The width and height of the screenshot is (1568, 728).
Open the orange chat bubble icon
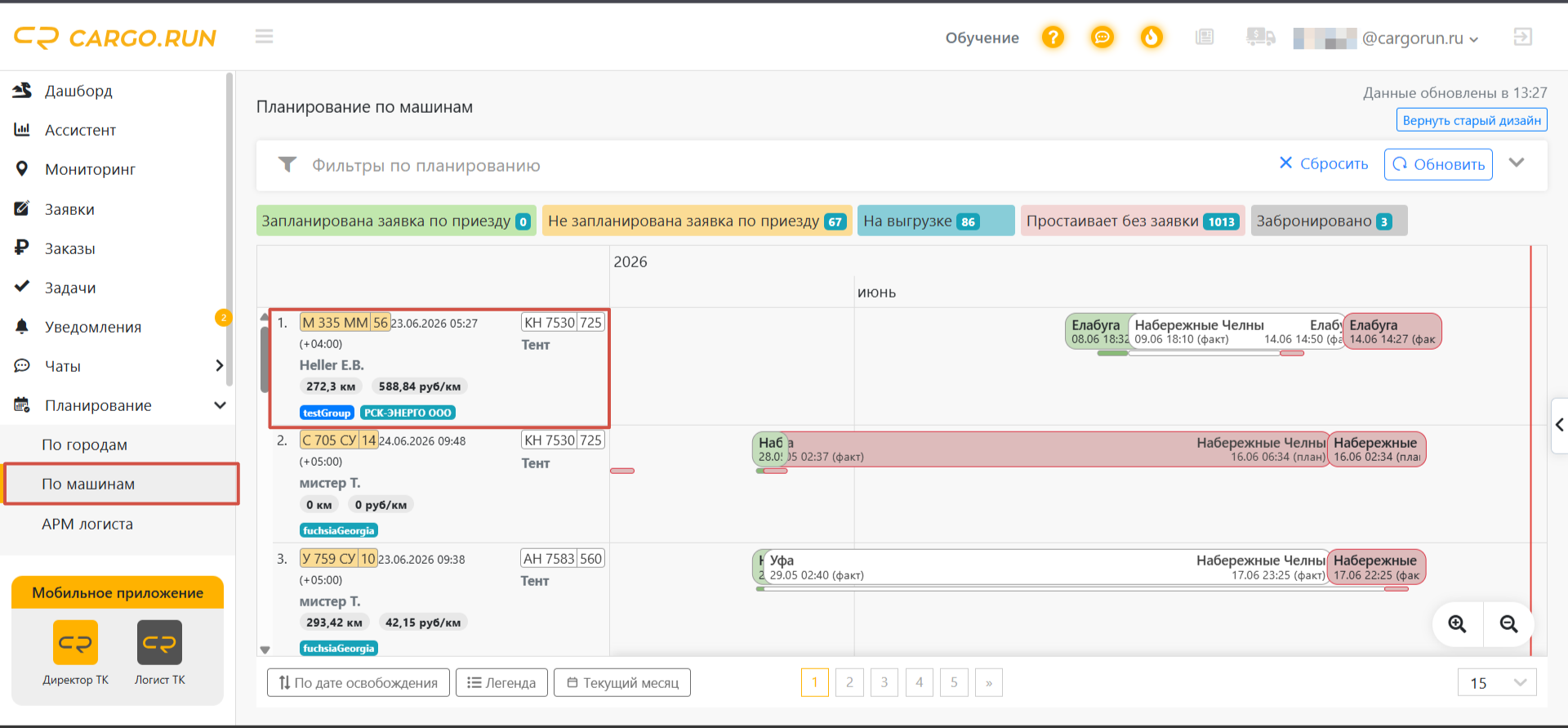click(x=1102, y=38)
